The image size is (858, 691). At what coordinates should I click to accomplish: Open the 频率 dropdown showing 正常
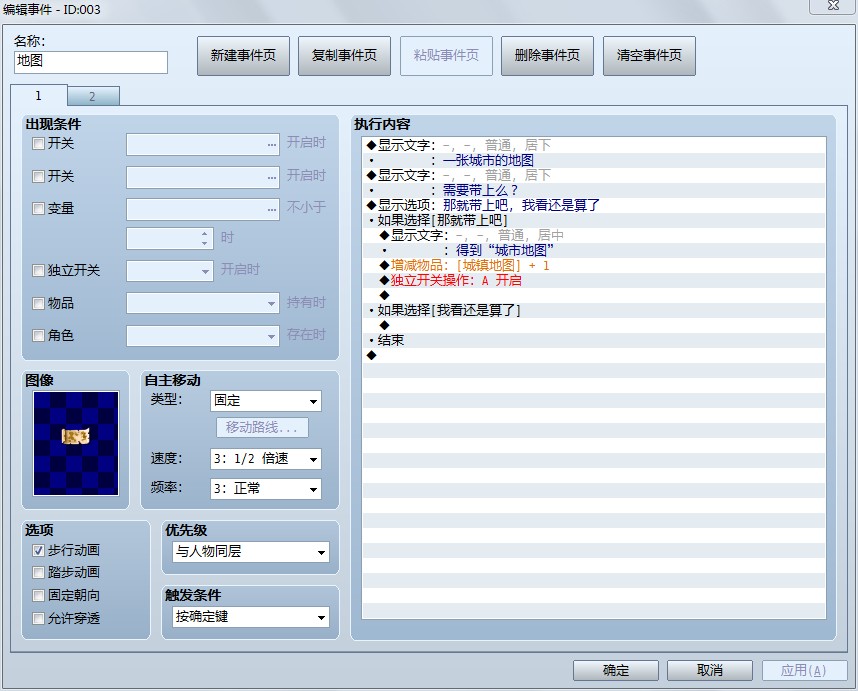(x=266, y=489)
